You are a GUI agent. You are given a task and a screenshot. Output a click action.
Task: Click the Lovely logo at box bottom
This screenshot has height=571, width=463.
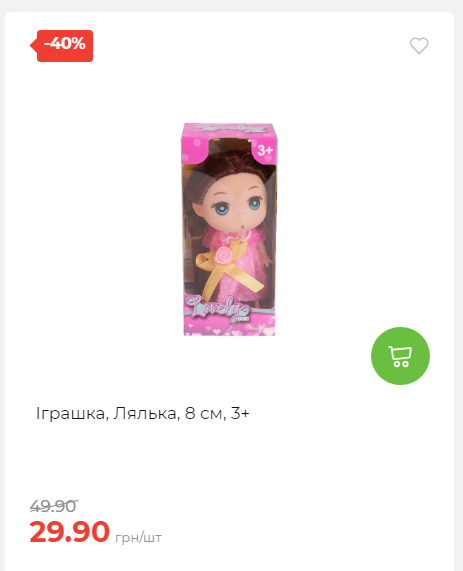coord(218,310)
